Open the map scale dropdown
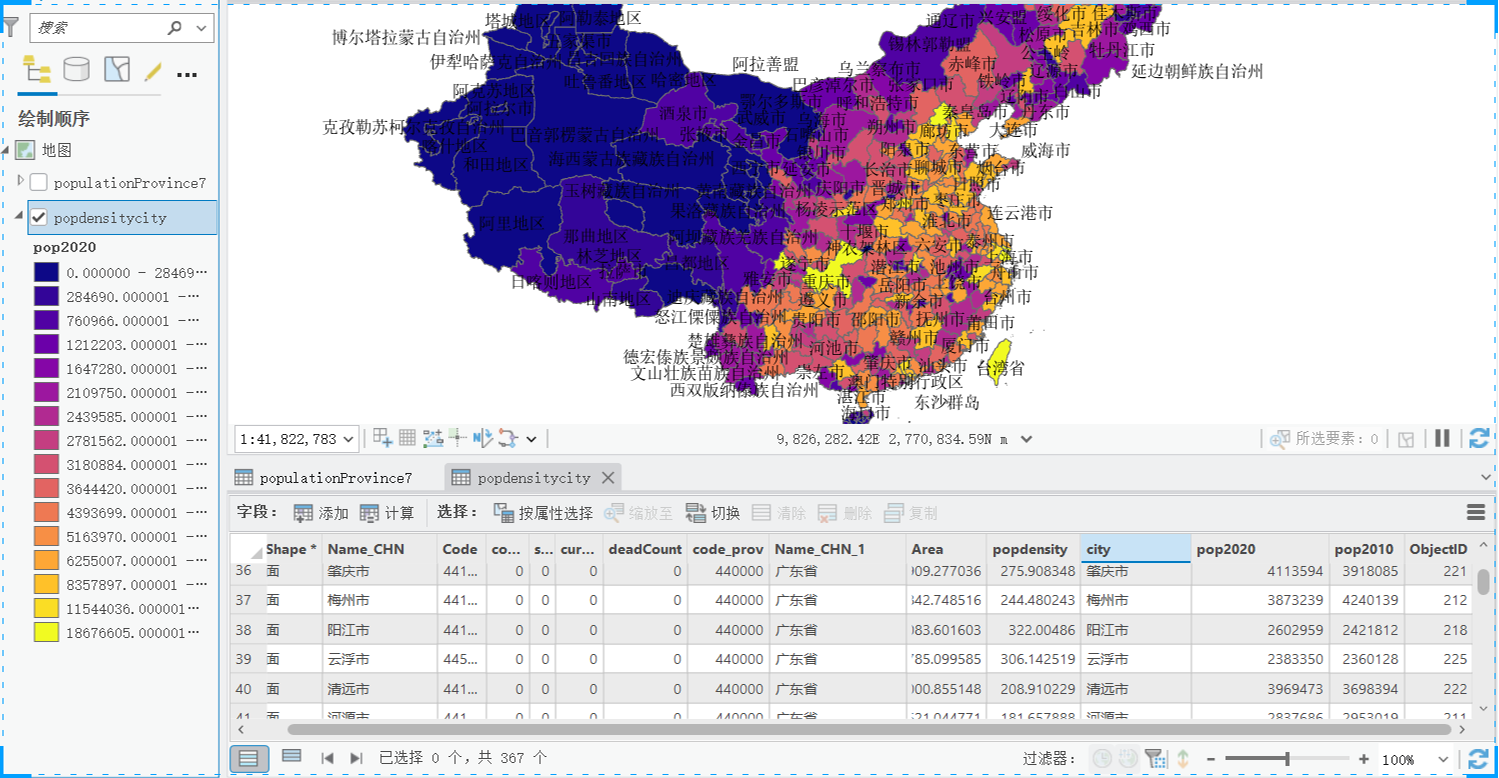 (x=348, y=439)
